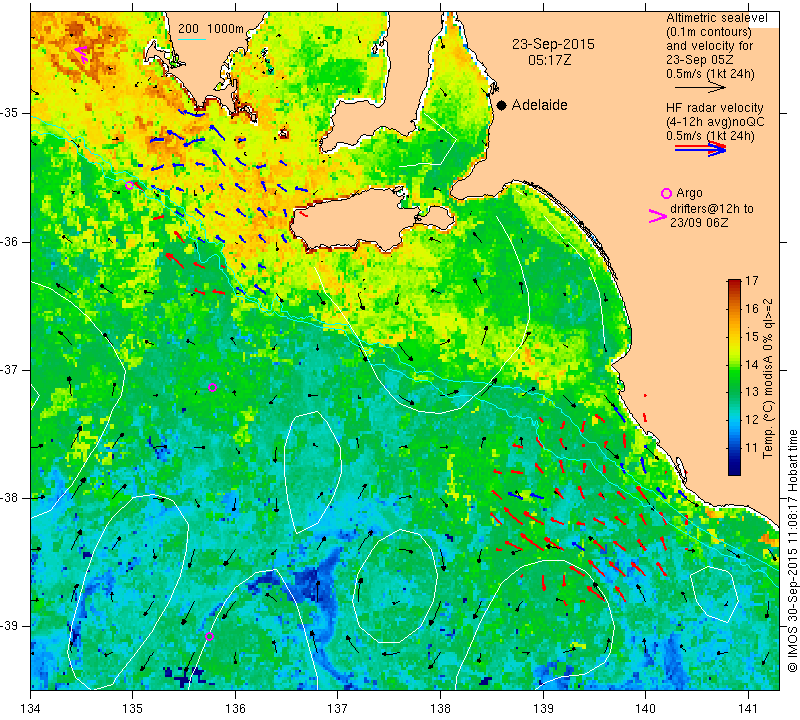The width and height of the screenshot is (800, 720).
Task: Click the longitude axis label 138
Action: pyautogui.click(x=440, y=708)
